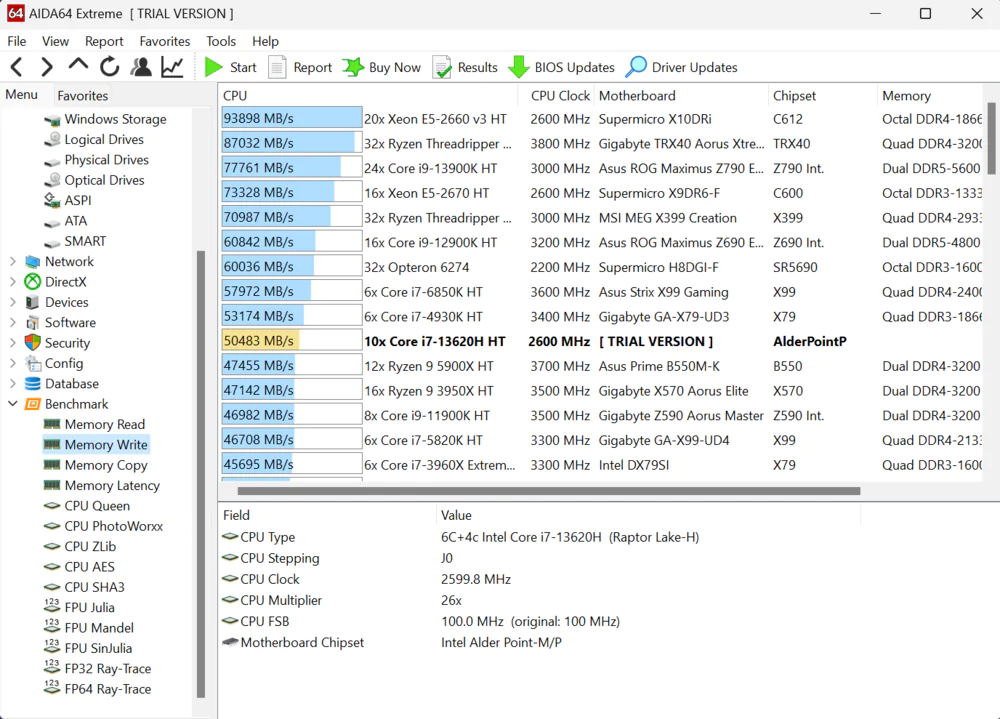The width and height of the screenshot is (1000, 719).
Task: Open the View menu
Action: 55,41
